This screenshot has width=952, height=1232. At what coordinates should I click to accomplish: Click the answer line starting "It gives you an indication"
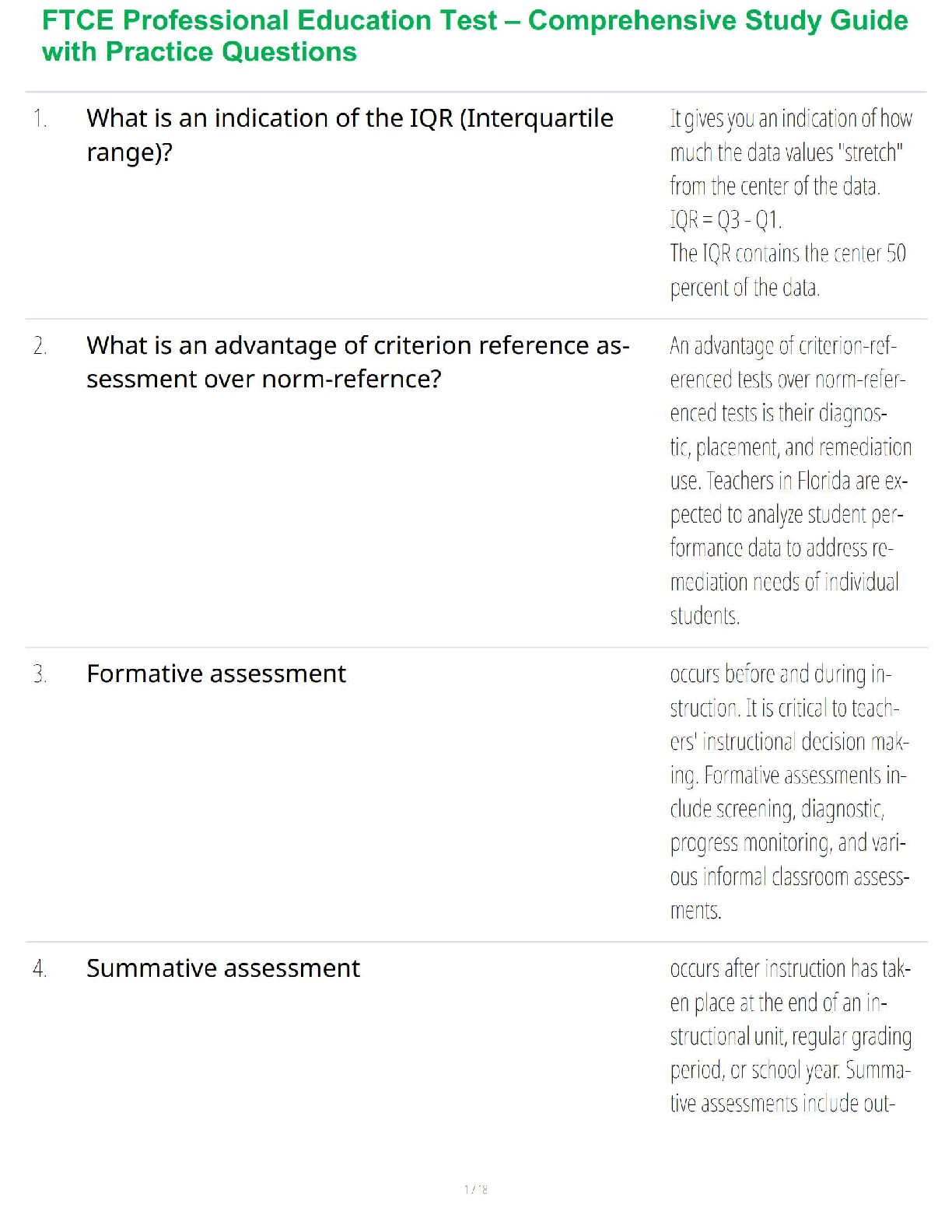tap(790, 119)
